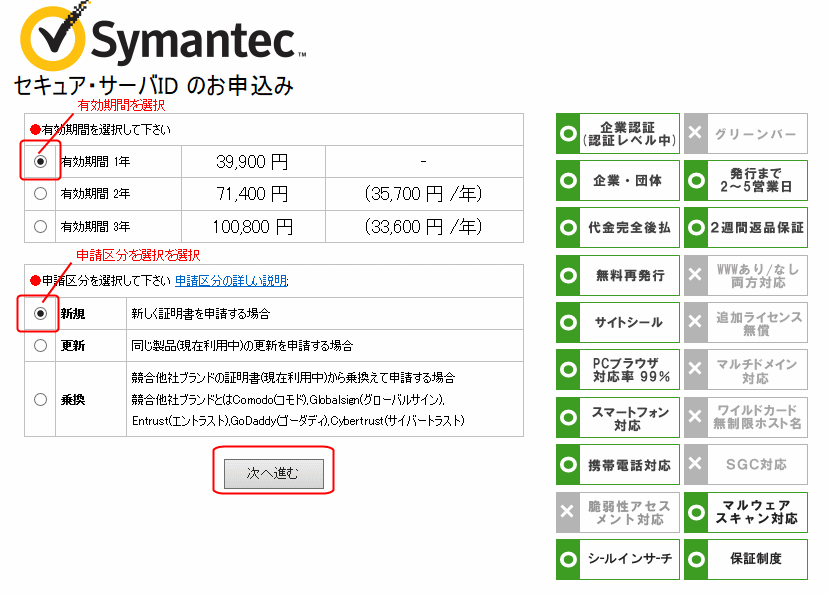Click the SGC対応 feature badge
Viewport: 828px width, 594px height.
tap(746, 465)
